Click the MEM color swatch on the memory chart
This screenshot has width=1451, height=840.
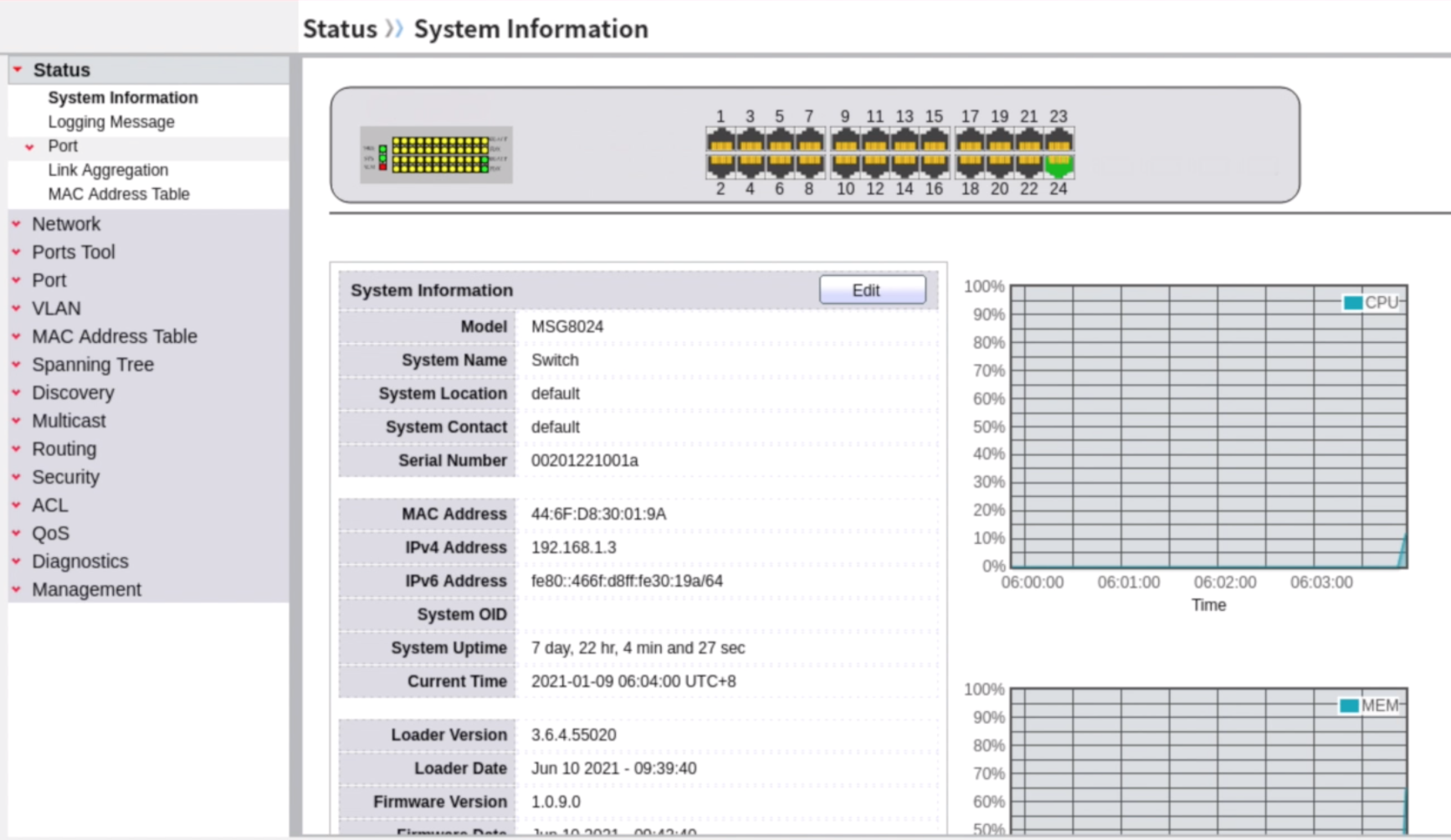[x=1349, y=705]
